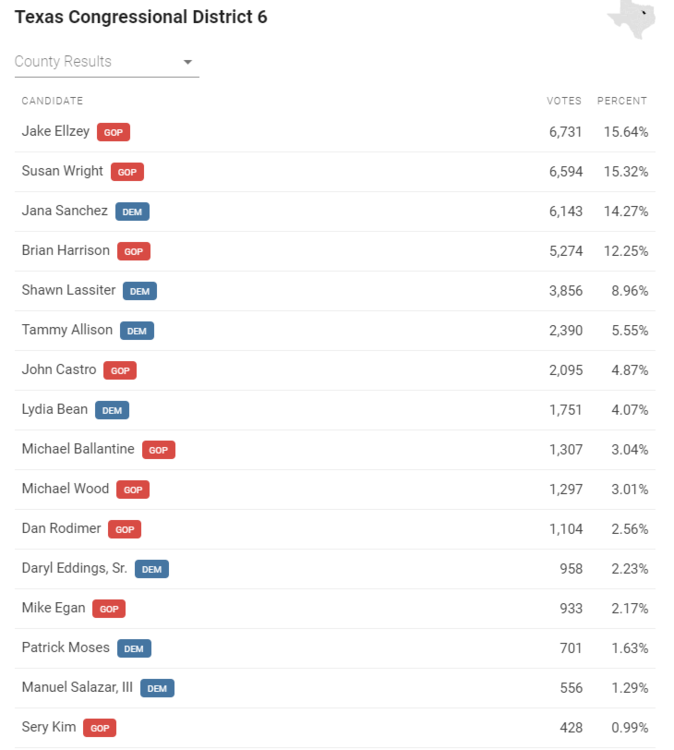This screenshot has height=750, width=674.
Task: Click GOP badge beside Susan Wright
Action: point(127,172)
